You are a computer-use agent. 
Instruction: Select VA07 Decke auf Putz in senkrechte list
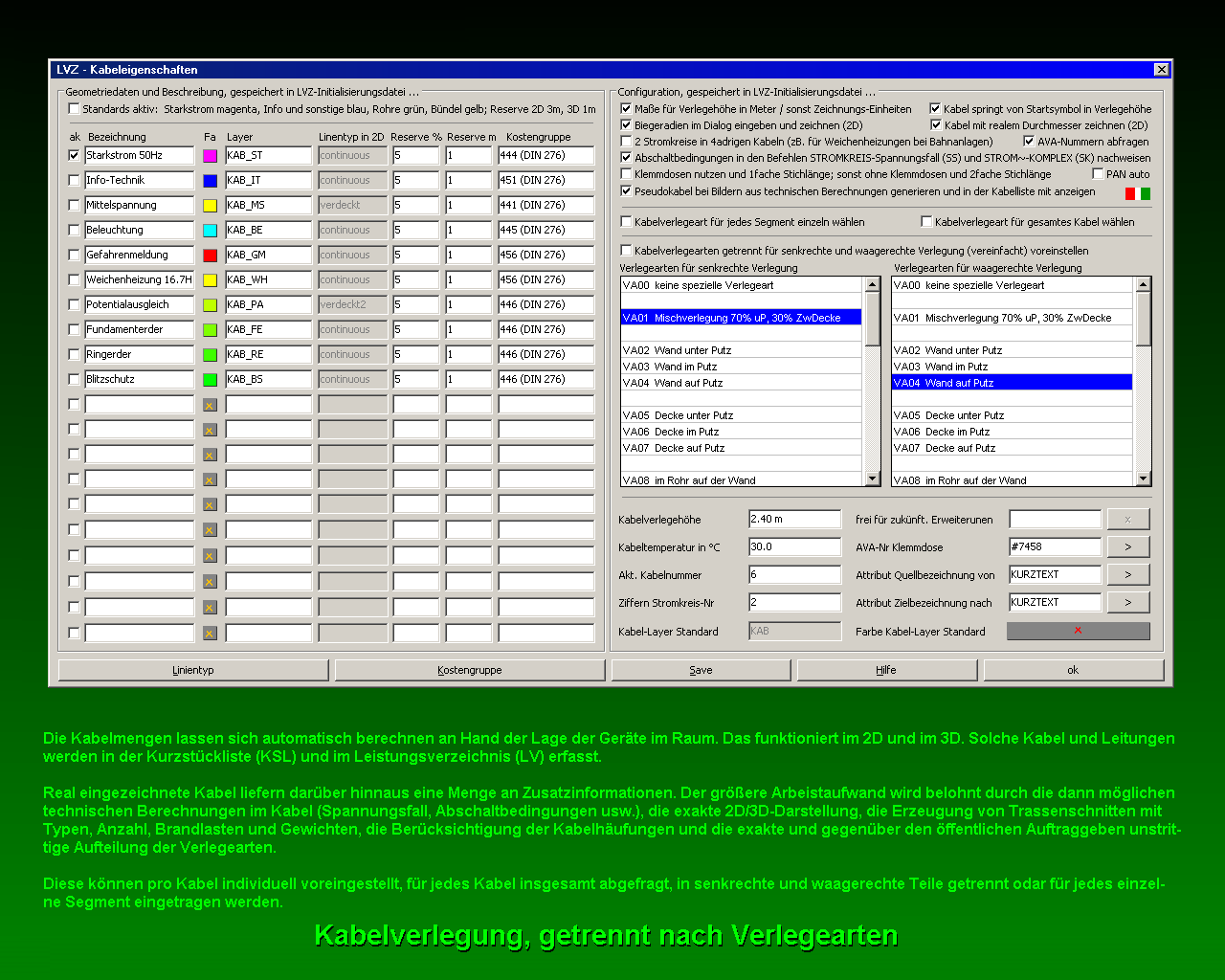[x=742, y=448]
